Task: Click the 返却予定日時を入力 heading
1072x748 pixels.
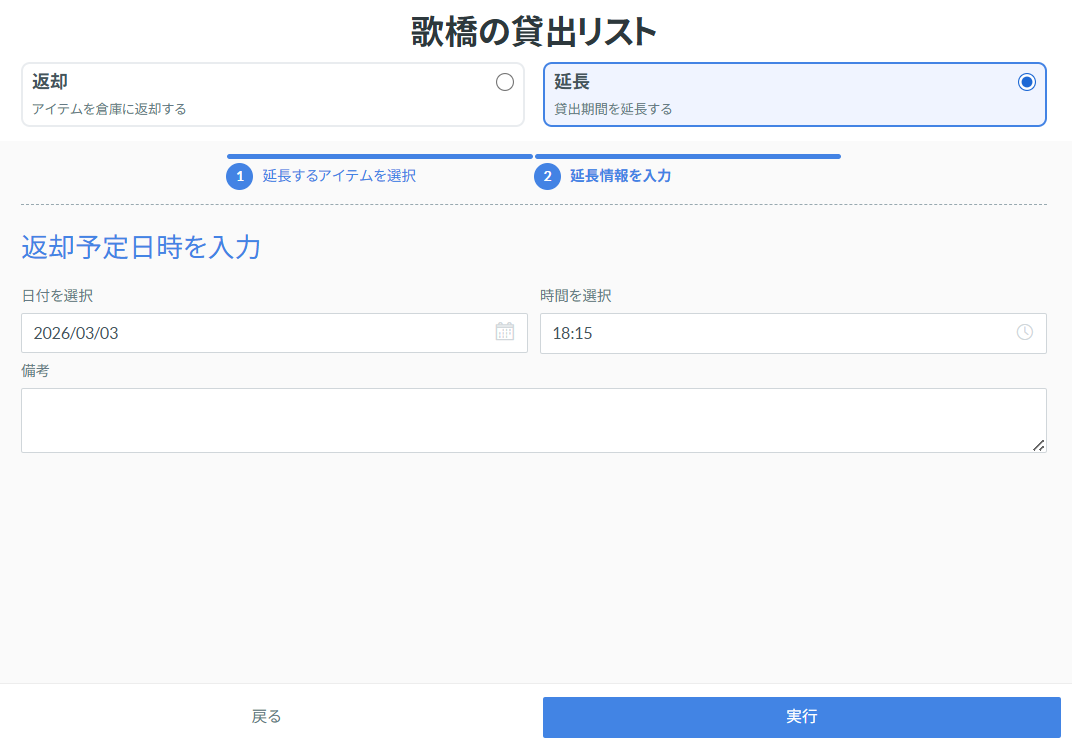Action: tap(141, 247)
